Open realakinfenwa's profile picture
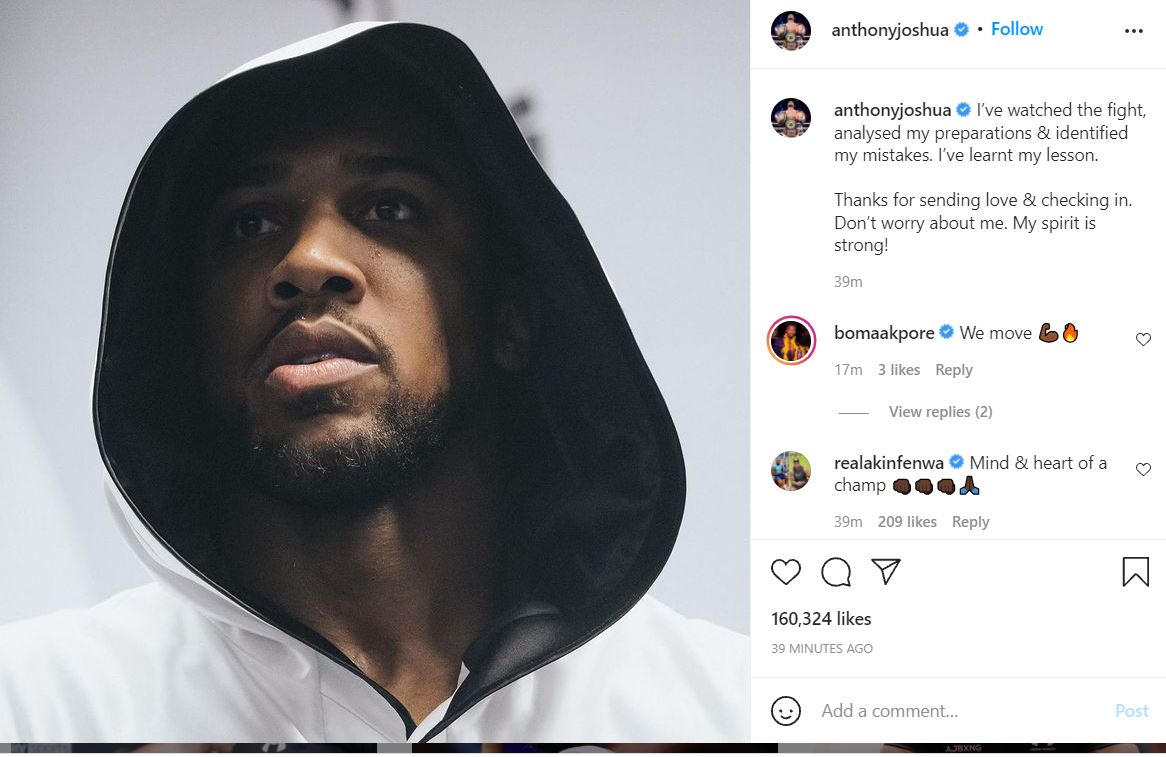The height and width of the screenshot is (757, 1166). point(790,471)
